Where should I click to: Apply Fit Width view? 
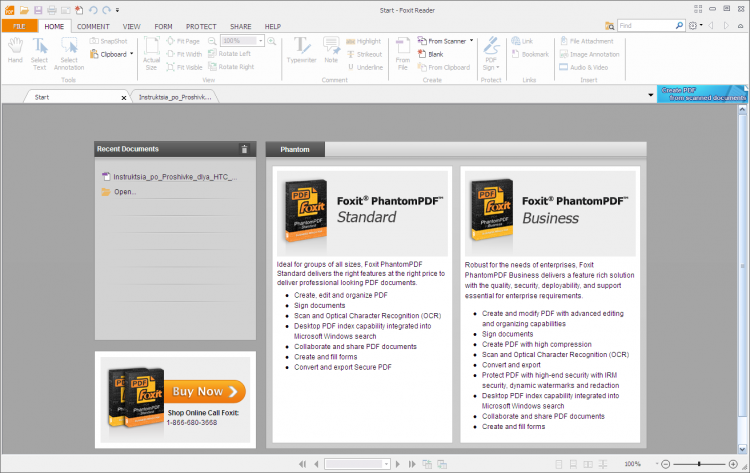tap(184, 54)
